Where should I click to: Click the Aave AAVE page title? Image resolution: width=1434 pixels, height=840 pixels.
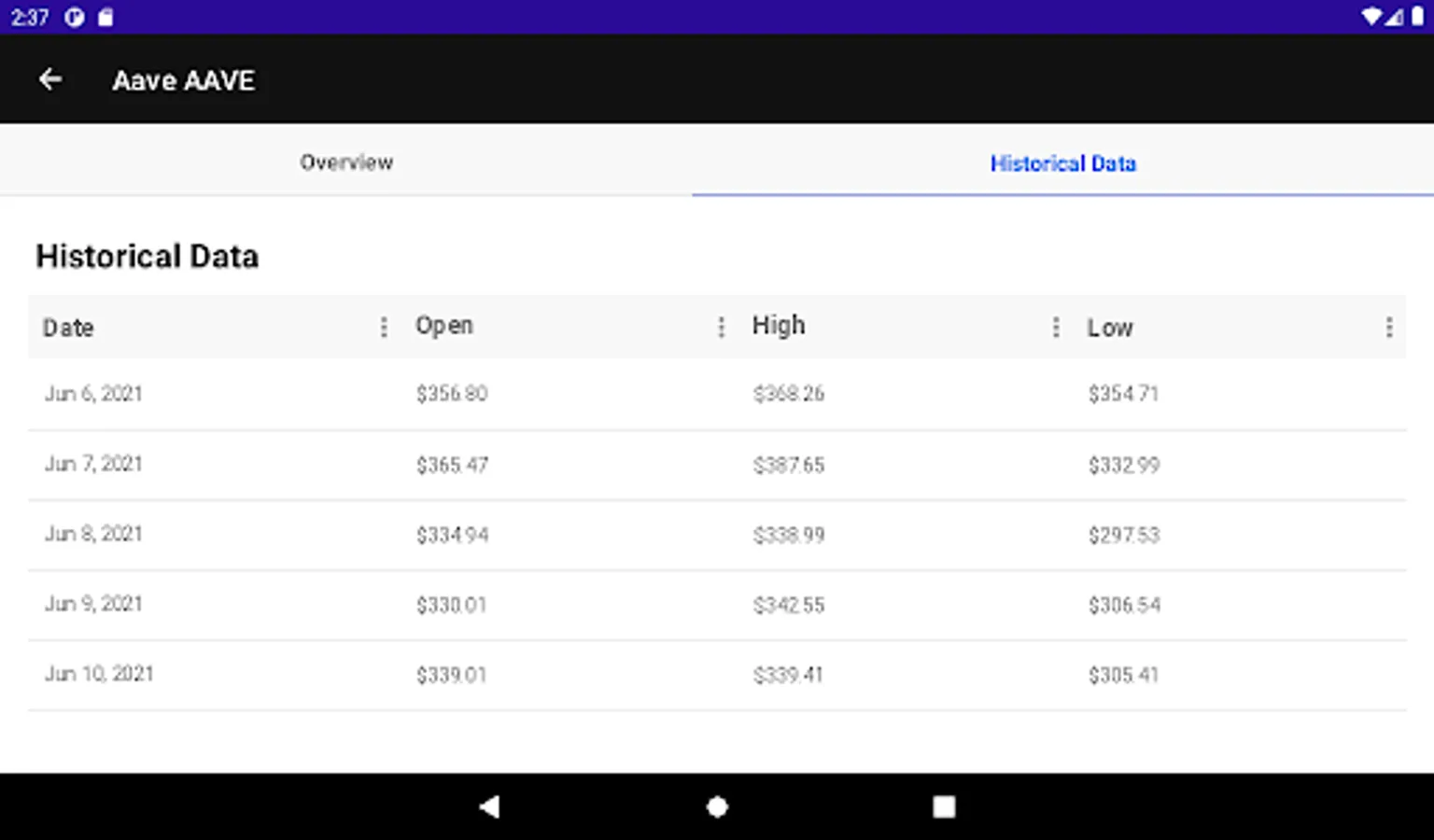click(x=184, y=81)
